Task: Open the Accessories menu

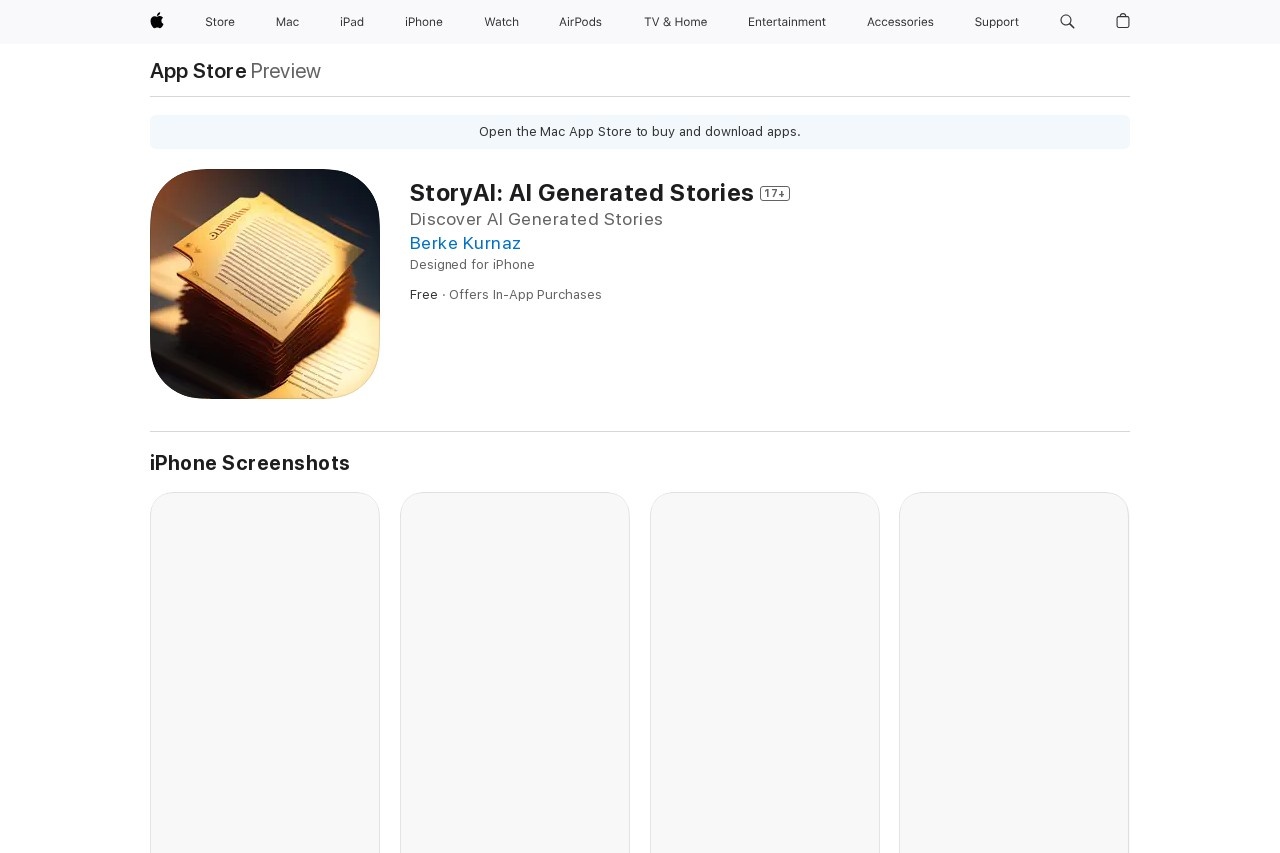Action: [900, 22]
